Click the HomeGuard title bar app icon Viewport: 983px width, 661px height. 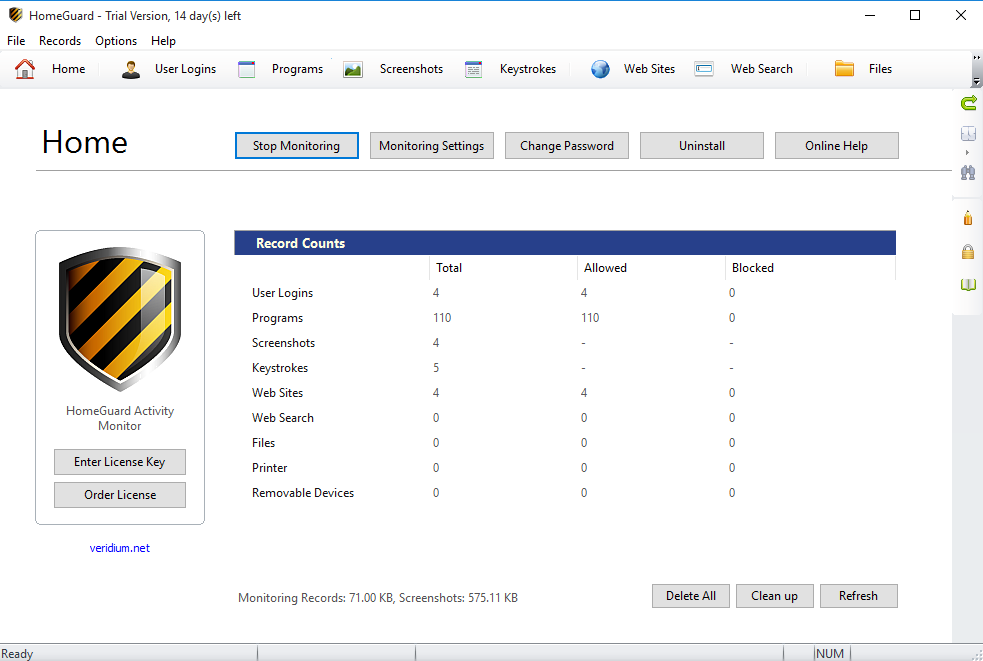coord(15,15)
